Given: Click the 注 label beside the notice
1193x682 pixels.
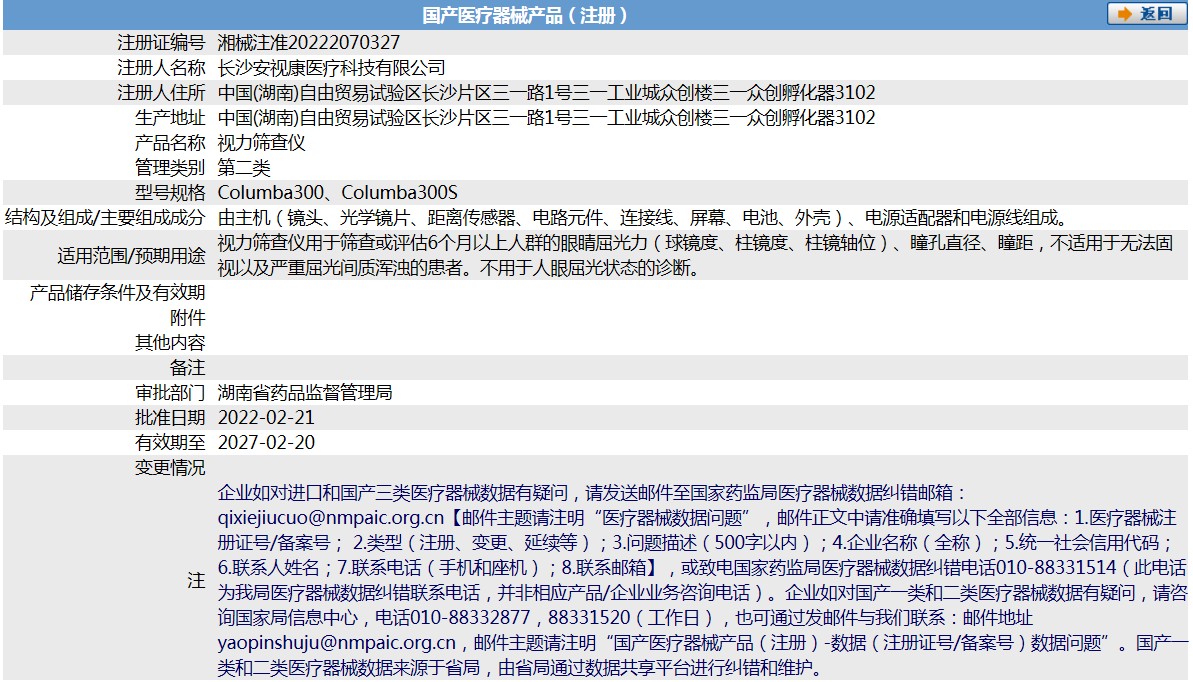Looking at the screenshot, I should pos(196,581).
